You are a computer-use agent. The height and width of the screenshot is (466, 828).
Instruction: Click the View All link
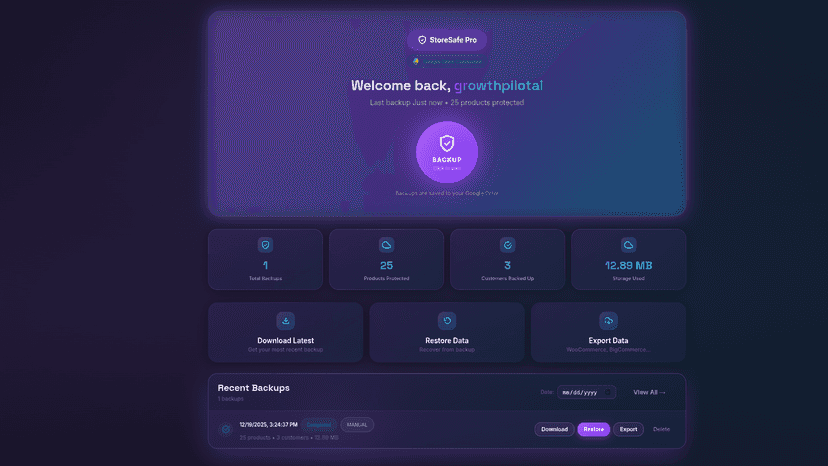(x=649, y=392)
